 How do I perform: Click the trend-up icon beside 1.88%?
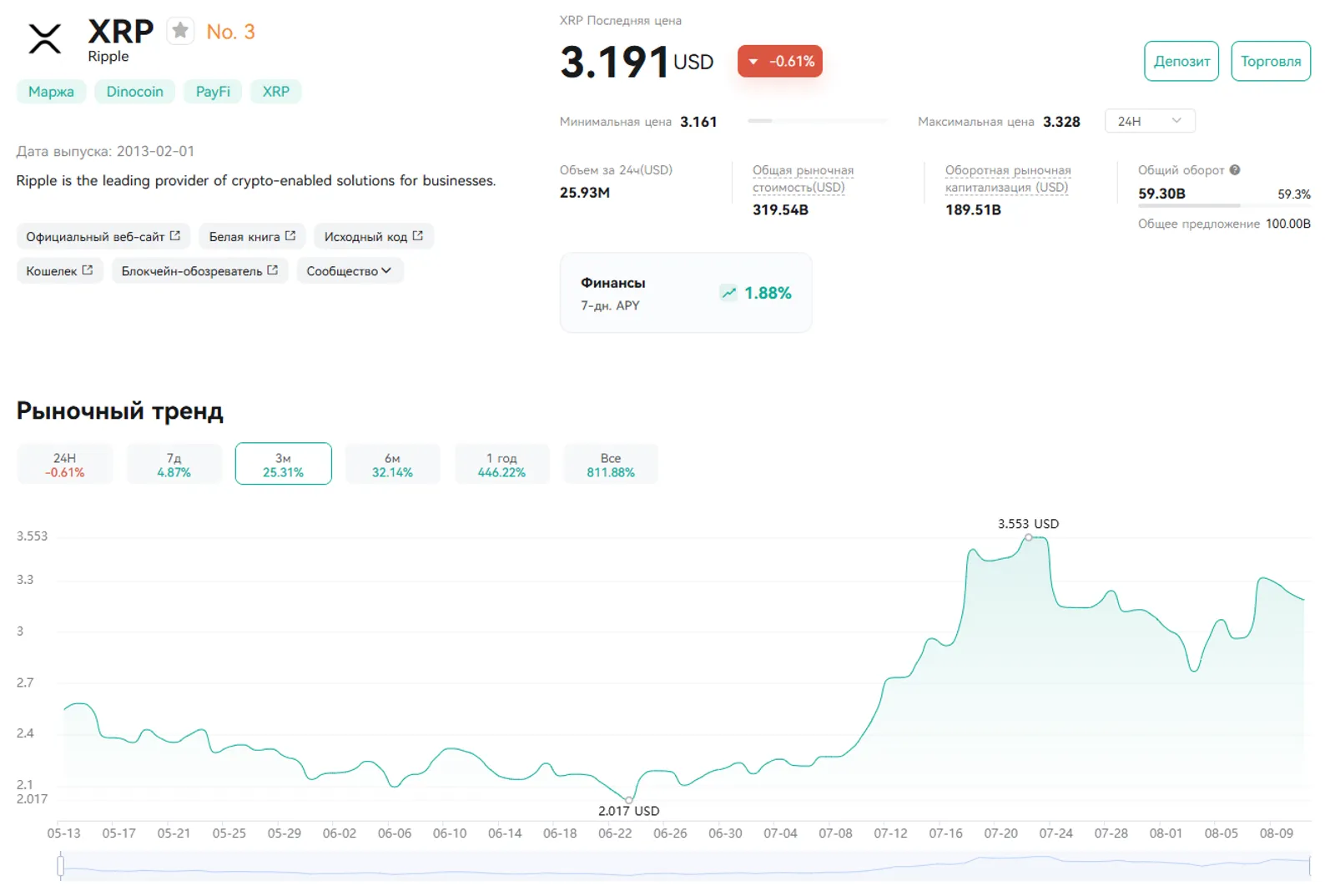click(728, 293)
